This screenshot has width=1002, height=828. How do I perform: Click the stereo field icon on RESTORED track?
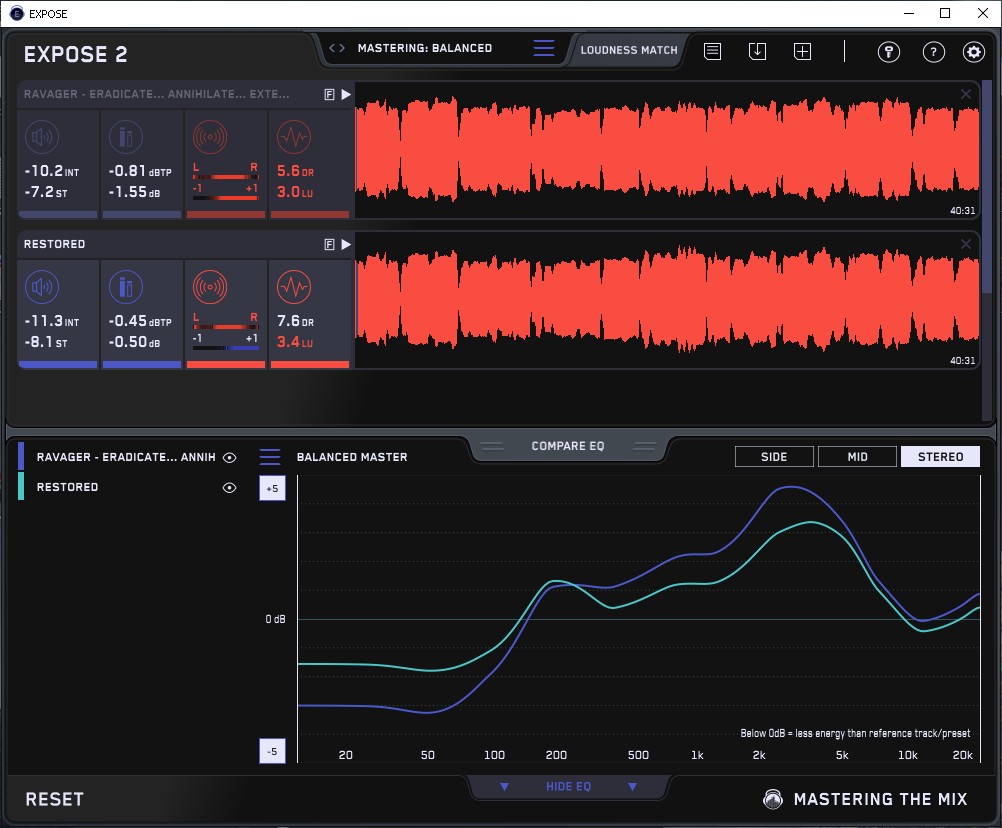pyautogui.click(x=210, y=287)
